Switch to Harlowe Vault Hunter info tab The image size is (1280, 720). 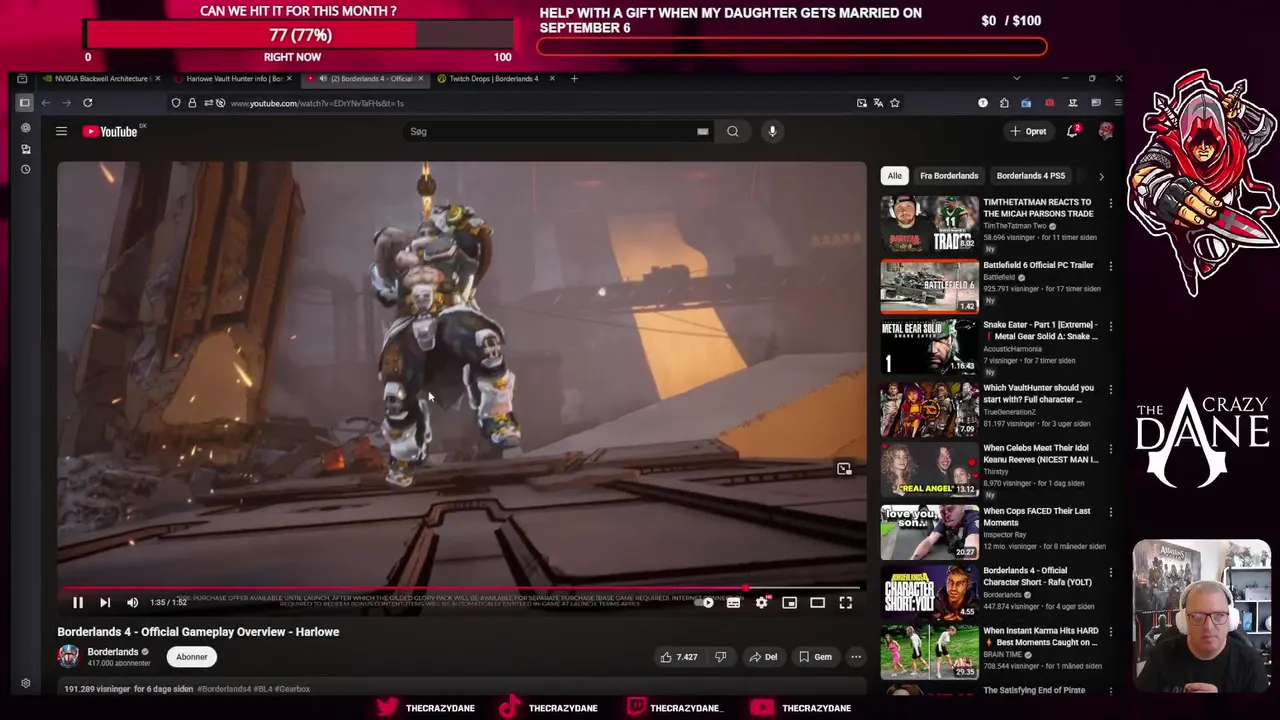coord(232,78)
